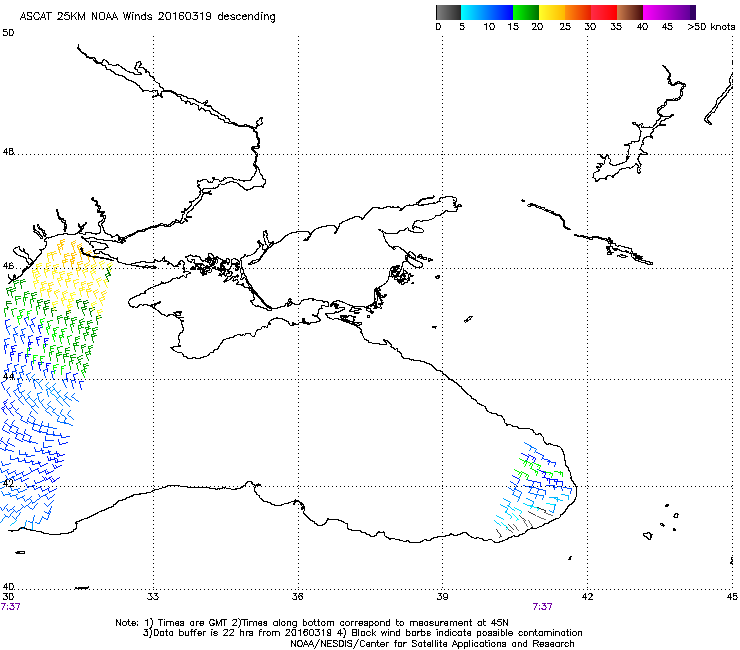Viewport: 740px width, 650px height.
Task: Click the '35' label under the color bar
Action: pyautogui.click(x=616, y=27)
